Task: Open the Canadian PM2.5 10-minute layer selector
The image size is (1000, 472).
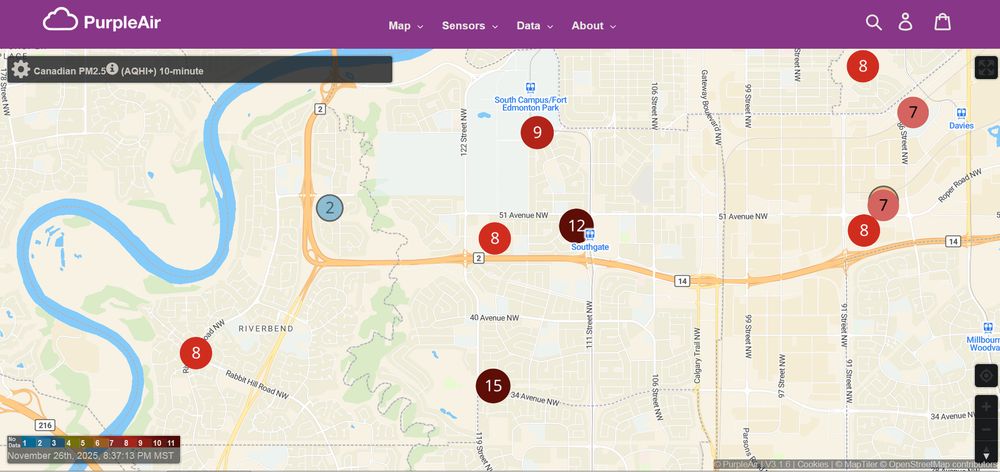Action: click(200, 70)
